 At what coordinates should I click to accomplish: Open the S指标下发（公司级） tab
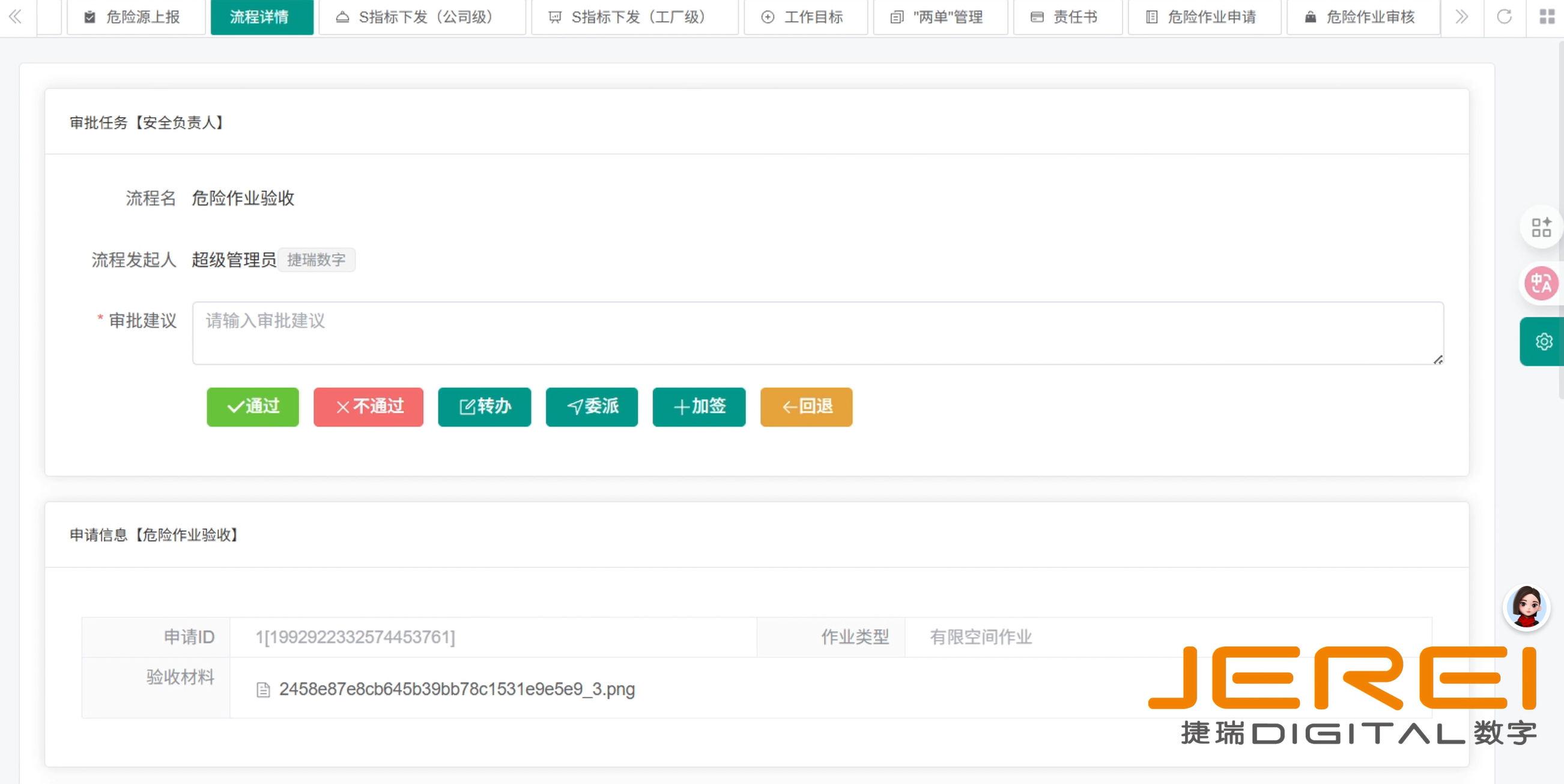pyautogui.click(x=422, y=17)
